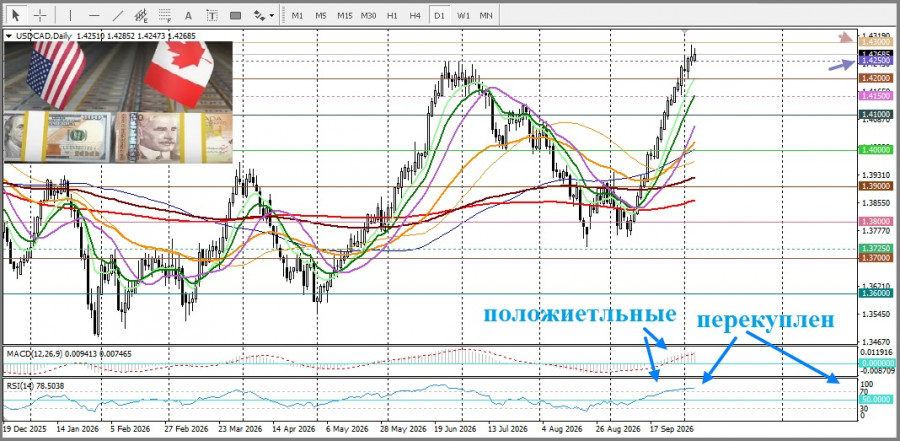Switch chart to H4 timeframe
Viewport: 900px width, 441px height.
pyautogui.click(x=416, y=16)
